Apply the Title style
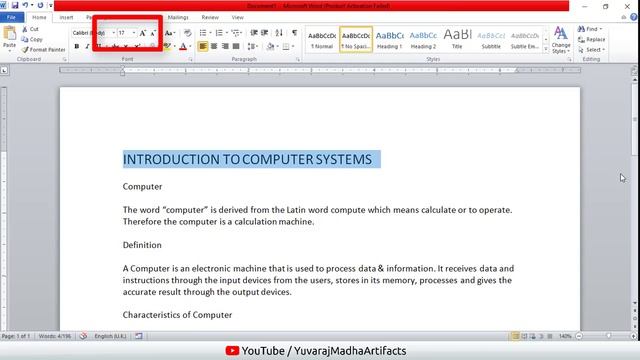 point(457,40)
